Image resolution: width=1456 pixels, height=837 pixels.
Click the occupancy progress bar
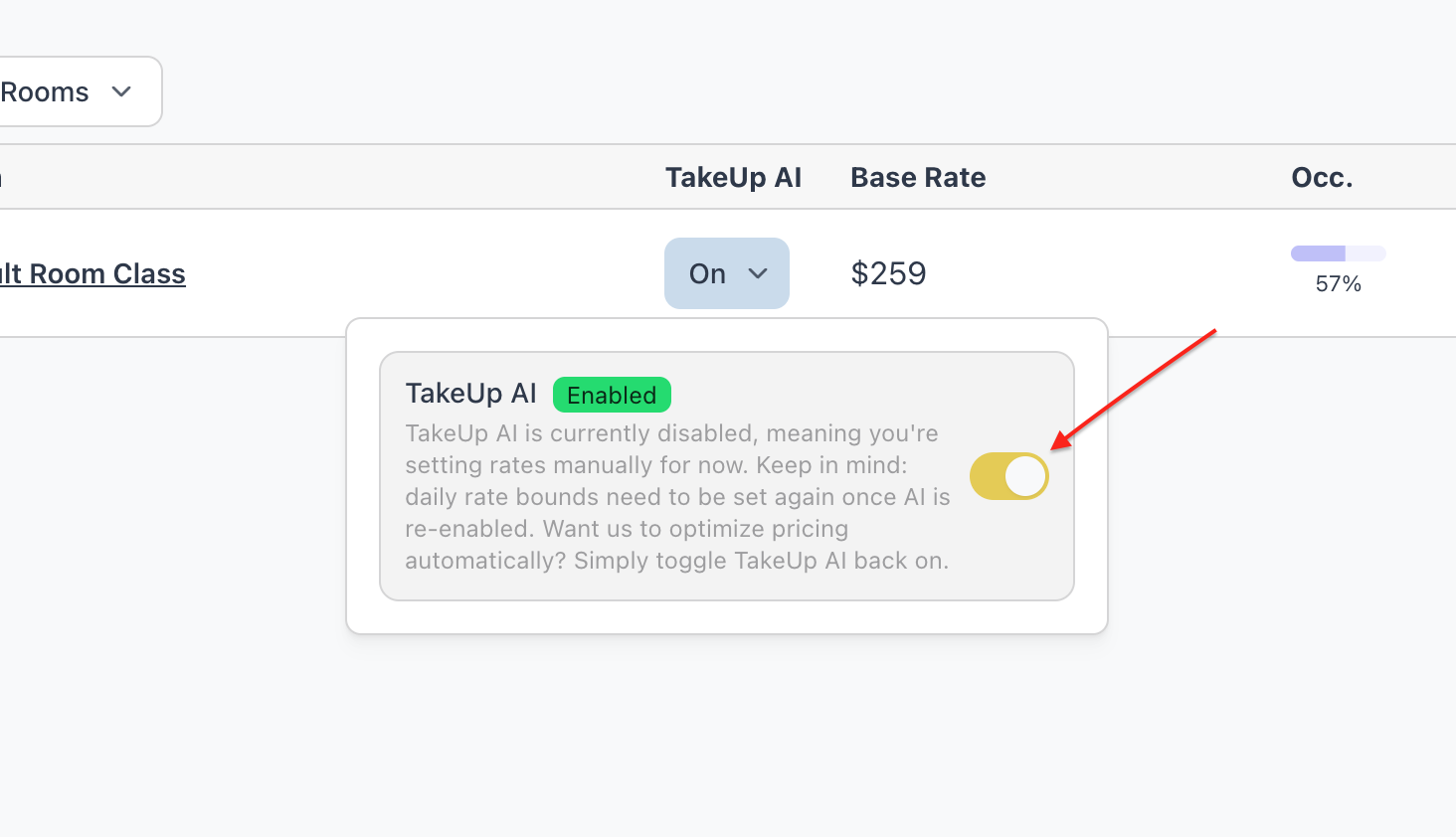(x=1338, y=253)
